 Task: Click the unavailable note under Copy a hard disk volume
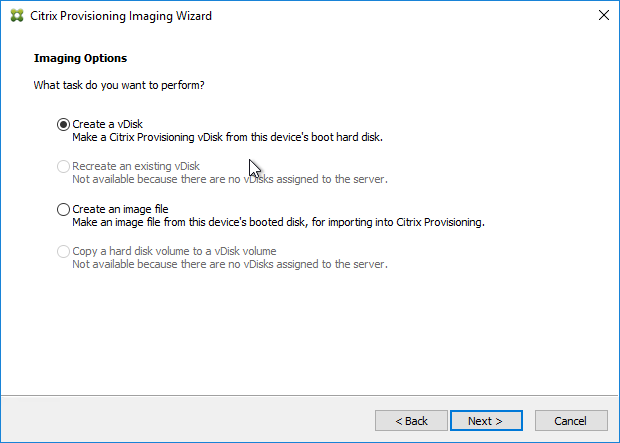pos(230,264)
